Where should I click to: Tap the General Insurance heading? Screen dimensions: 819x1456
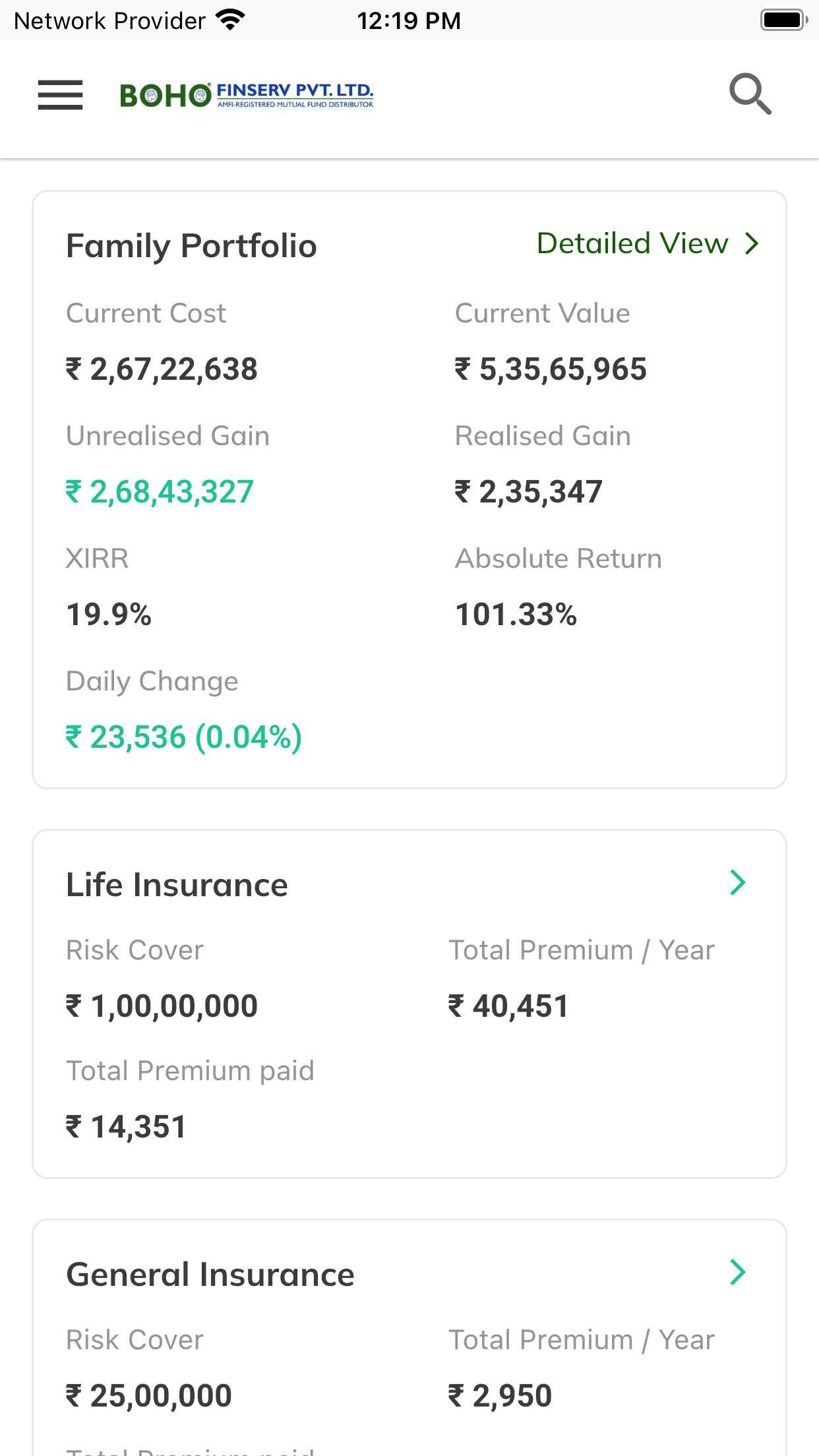click(210, 1275)
